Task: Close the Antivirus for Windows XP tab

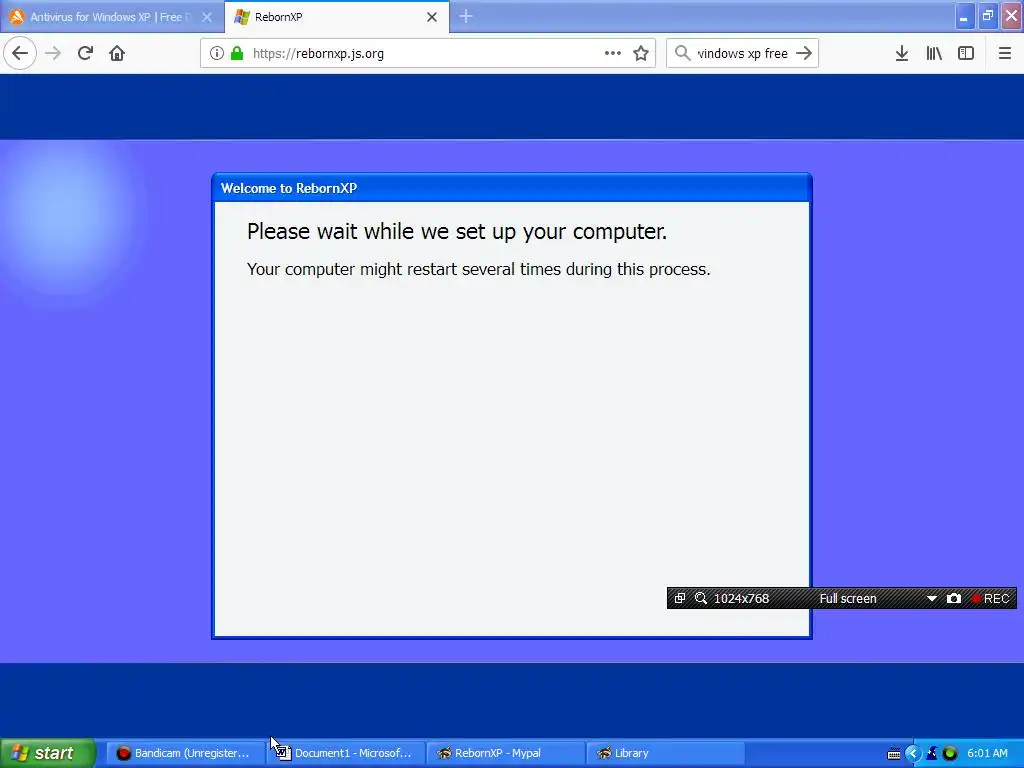Action: pos(207,17)
